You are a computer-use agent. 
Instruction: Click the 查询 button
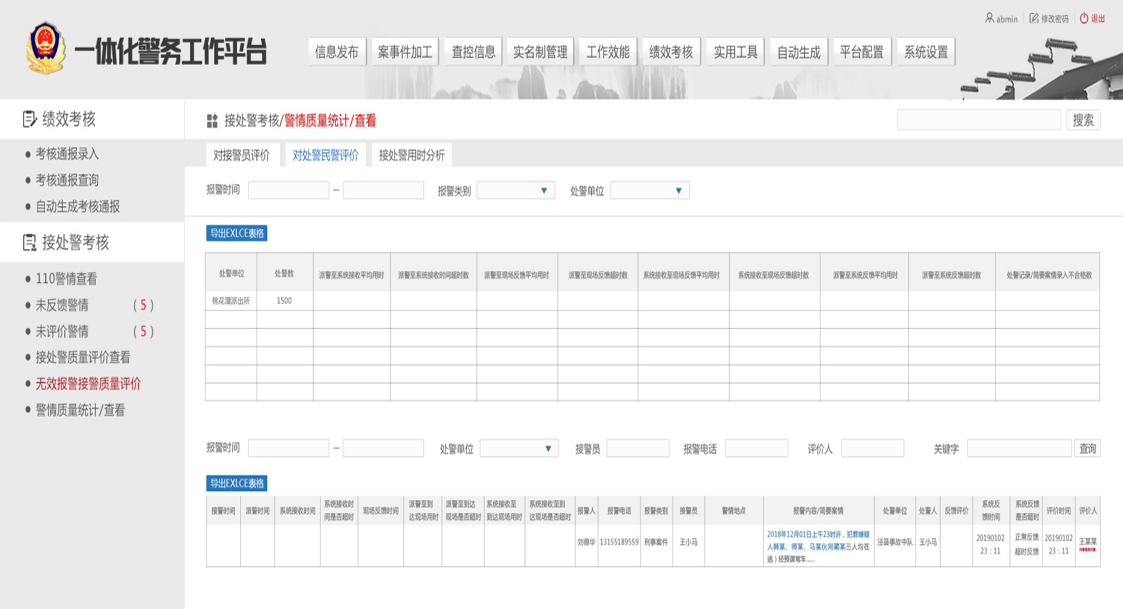1087,449
